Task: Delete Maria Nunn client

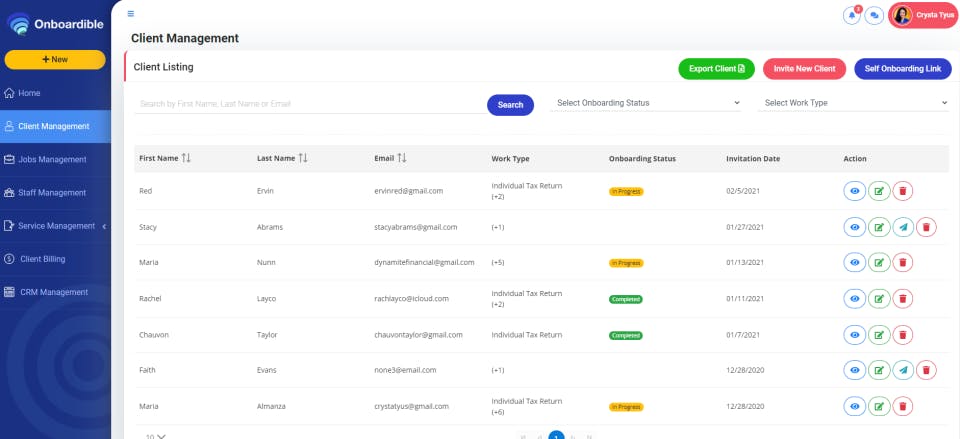Action: pos(902,263)
